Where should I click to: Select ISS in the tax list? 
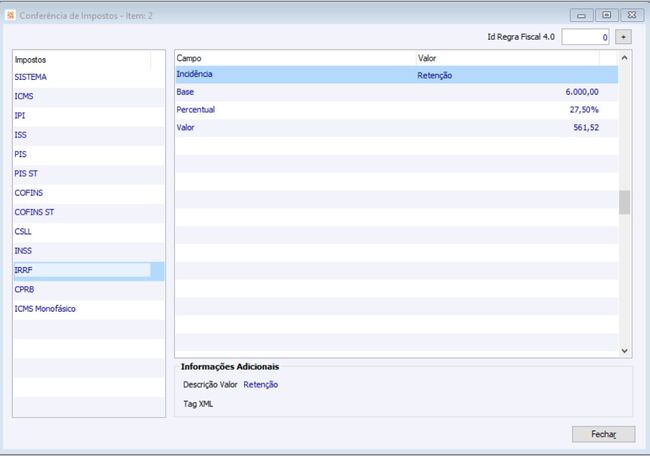pos(89,135)
